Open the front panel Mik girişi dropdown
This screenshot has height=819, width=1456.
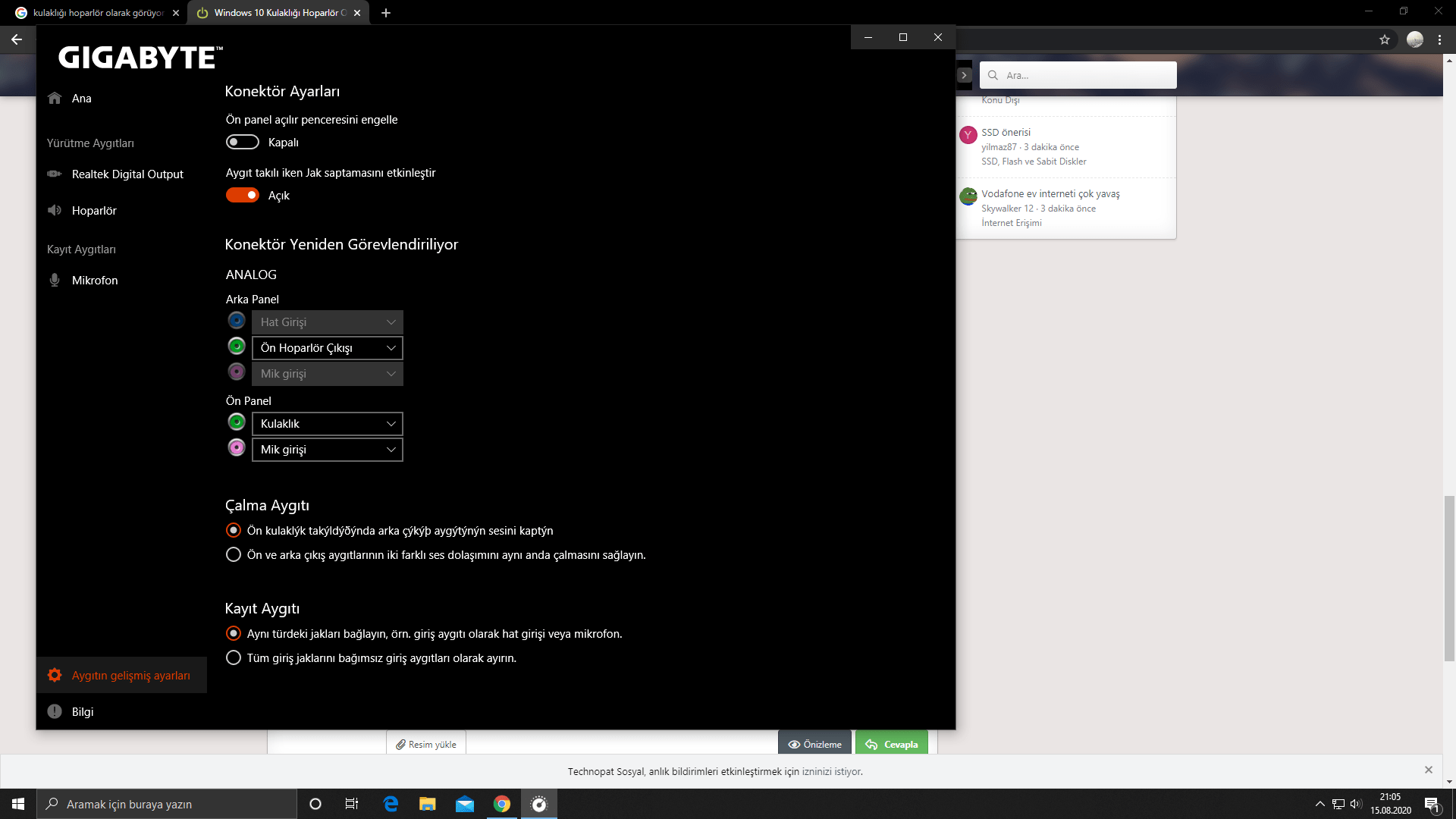(x=328, y=450)
